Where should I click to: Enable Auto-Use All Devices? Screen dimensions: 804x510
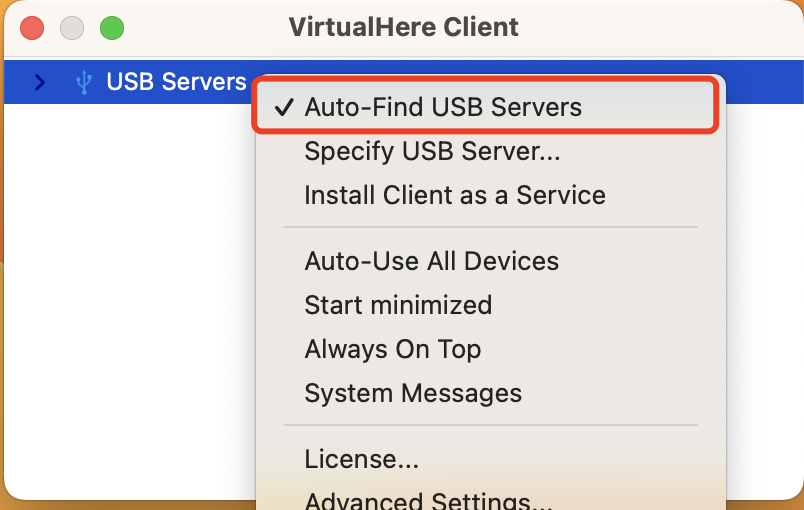click(x=431, y=261)
